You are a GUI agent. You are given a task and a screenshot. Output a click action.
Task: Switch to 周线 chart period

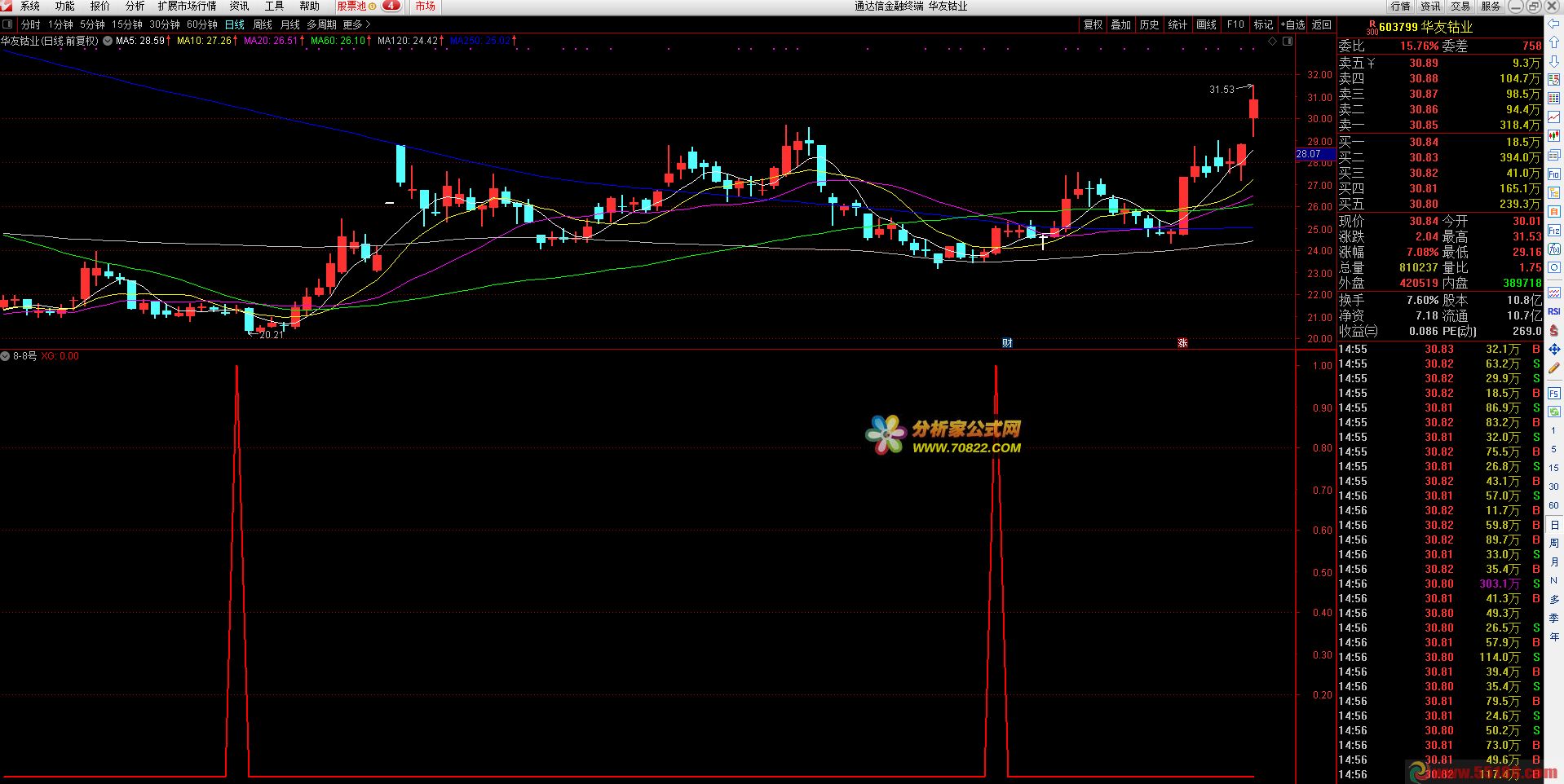click(x=263, y=25)
